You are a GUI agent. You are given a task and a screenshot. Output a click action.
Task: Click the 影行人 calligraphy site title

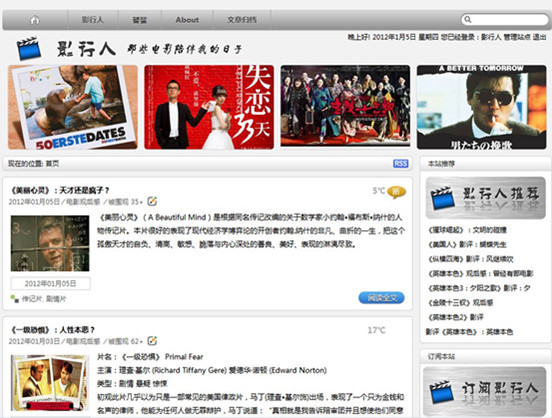tap(86, 49)
